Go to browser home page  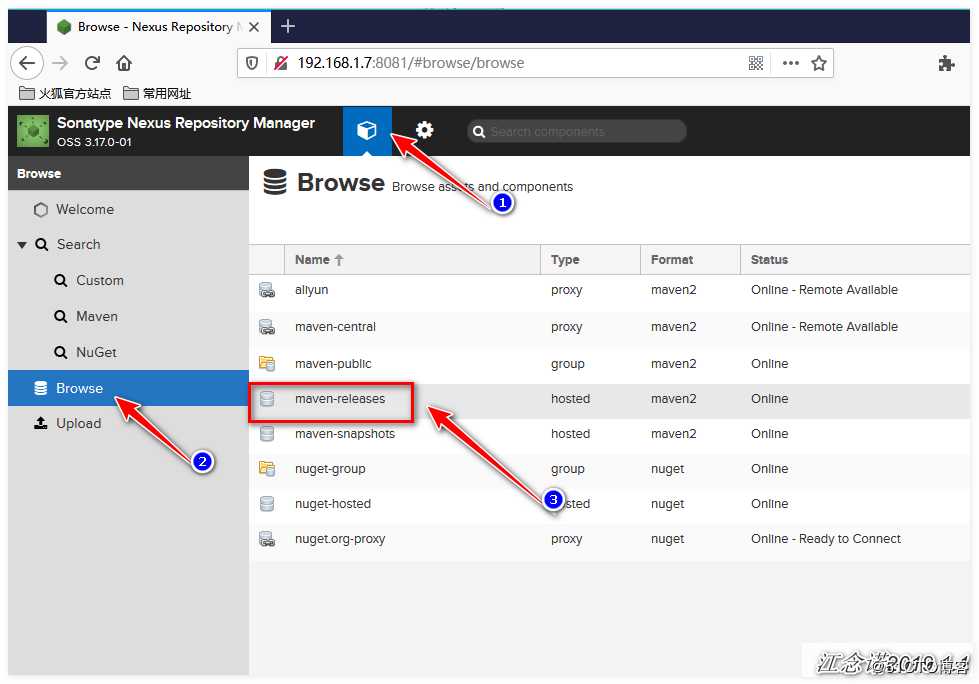click(x=124, y=63)
